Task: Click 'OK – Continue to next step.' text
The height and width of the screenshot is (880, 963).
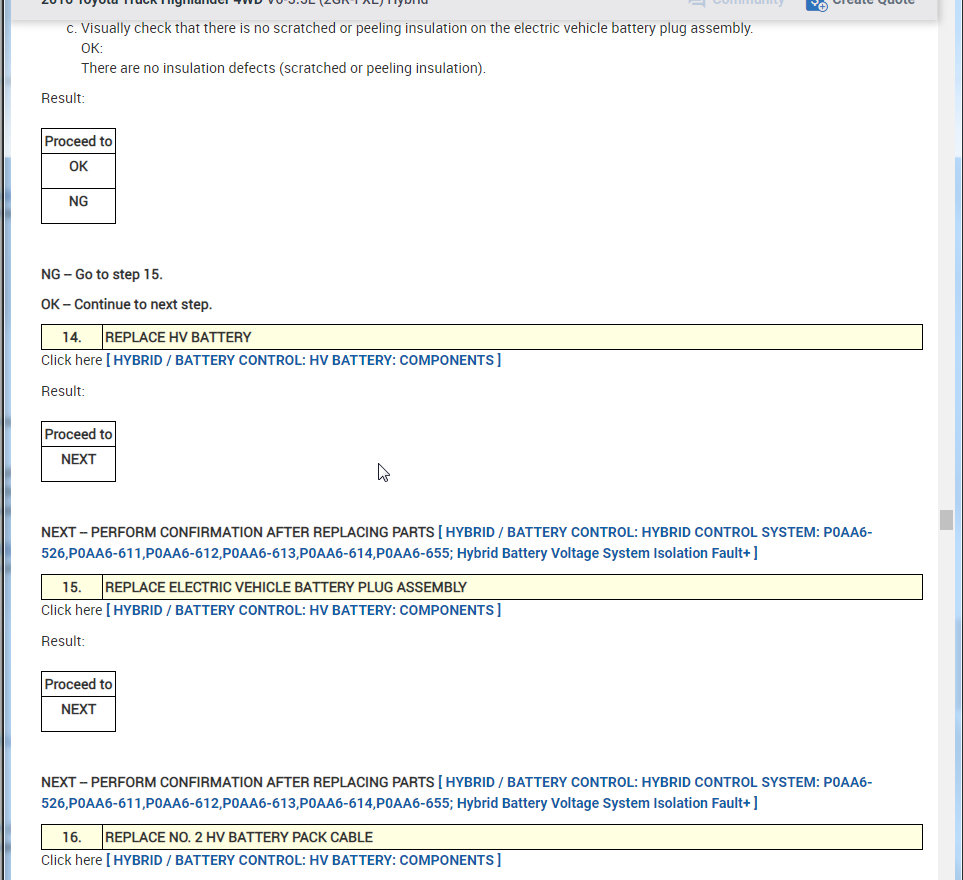Action: [x=127, y=305]
